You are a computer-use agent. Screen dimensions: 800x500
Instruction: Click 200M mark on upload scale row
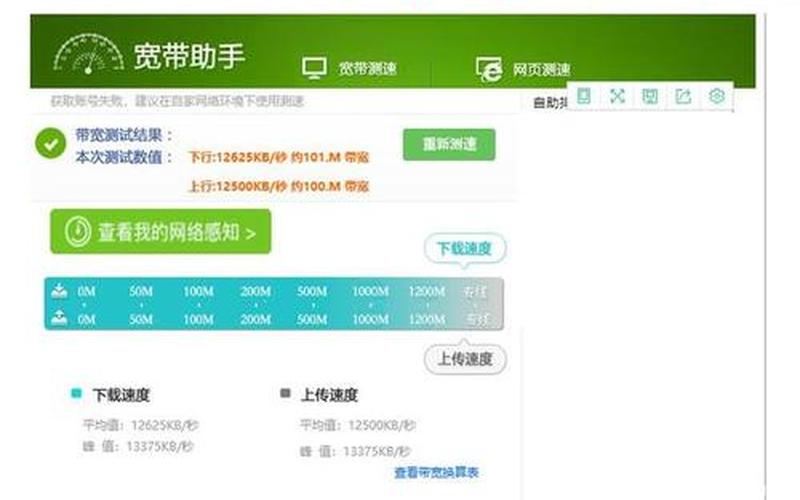pyautogui.click(x=256, y=319)
